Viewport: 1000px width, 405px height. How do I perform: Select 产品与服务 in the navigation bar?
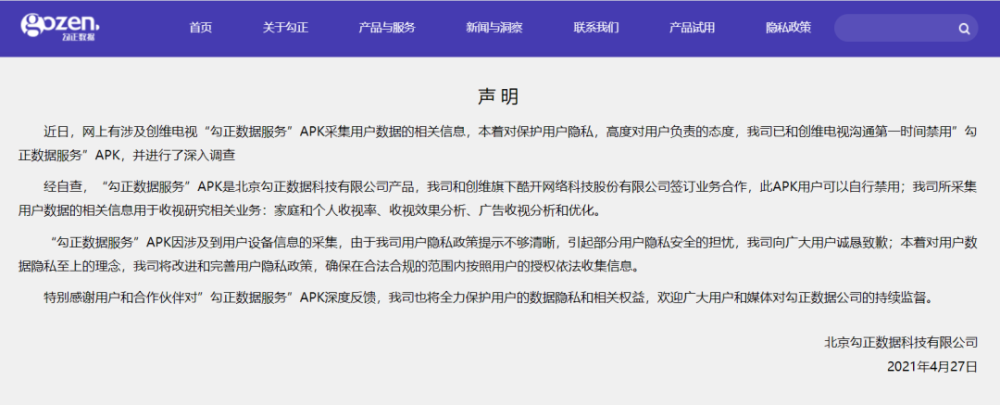coord(386,27)
